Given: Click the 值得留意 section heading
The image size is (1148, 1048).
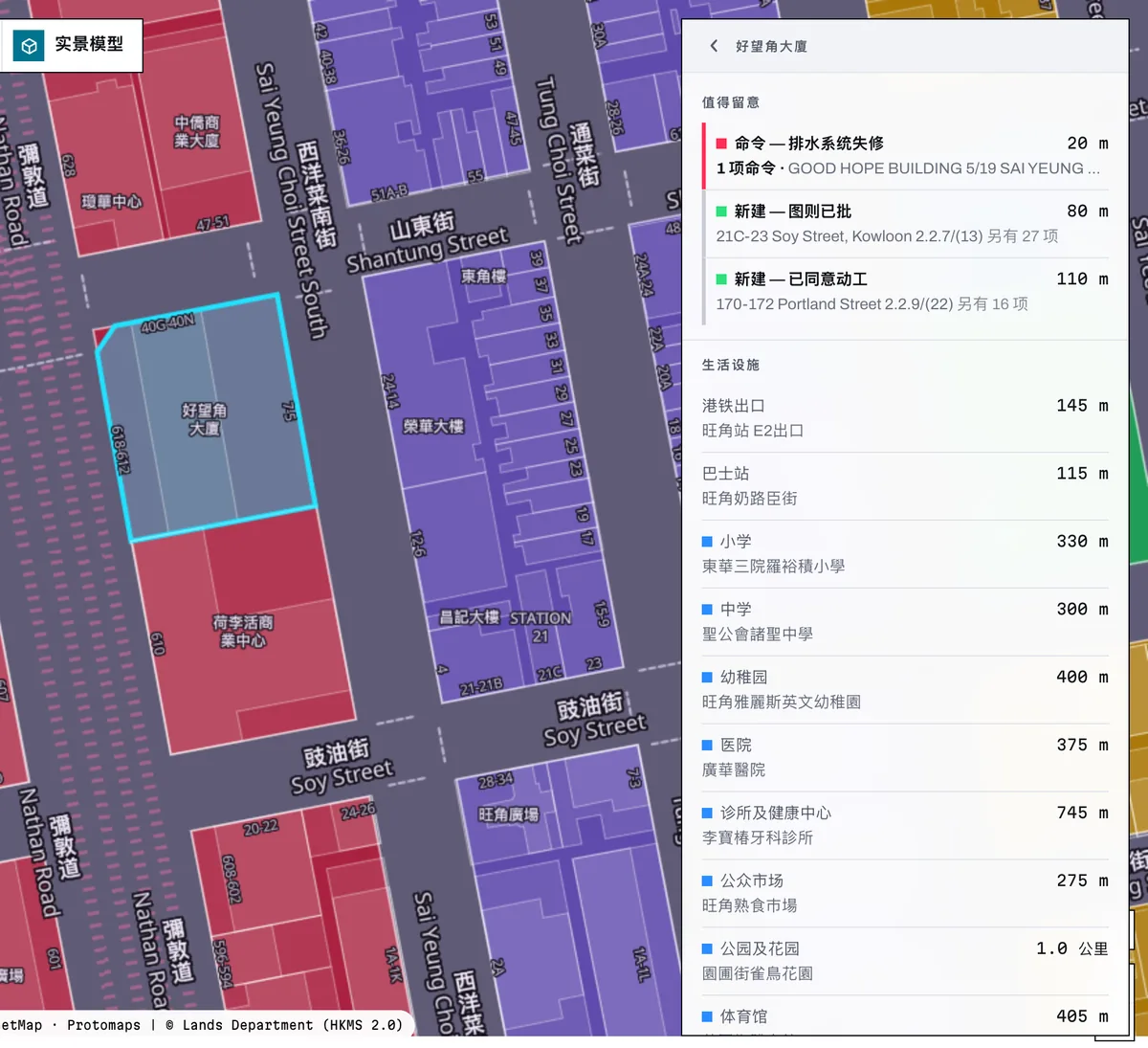Looking at the screenshot, I should (731, 102).
